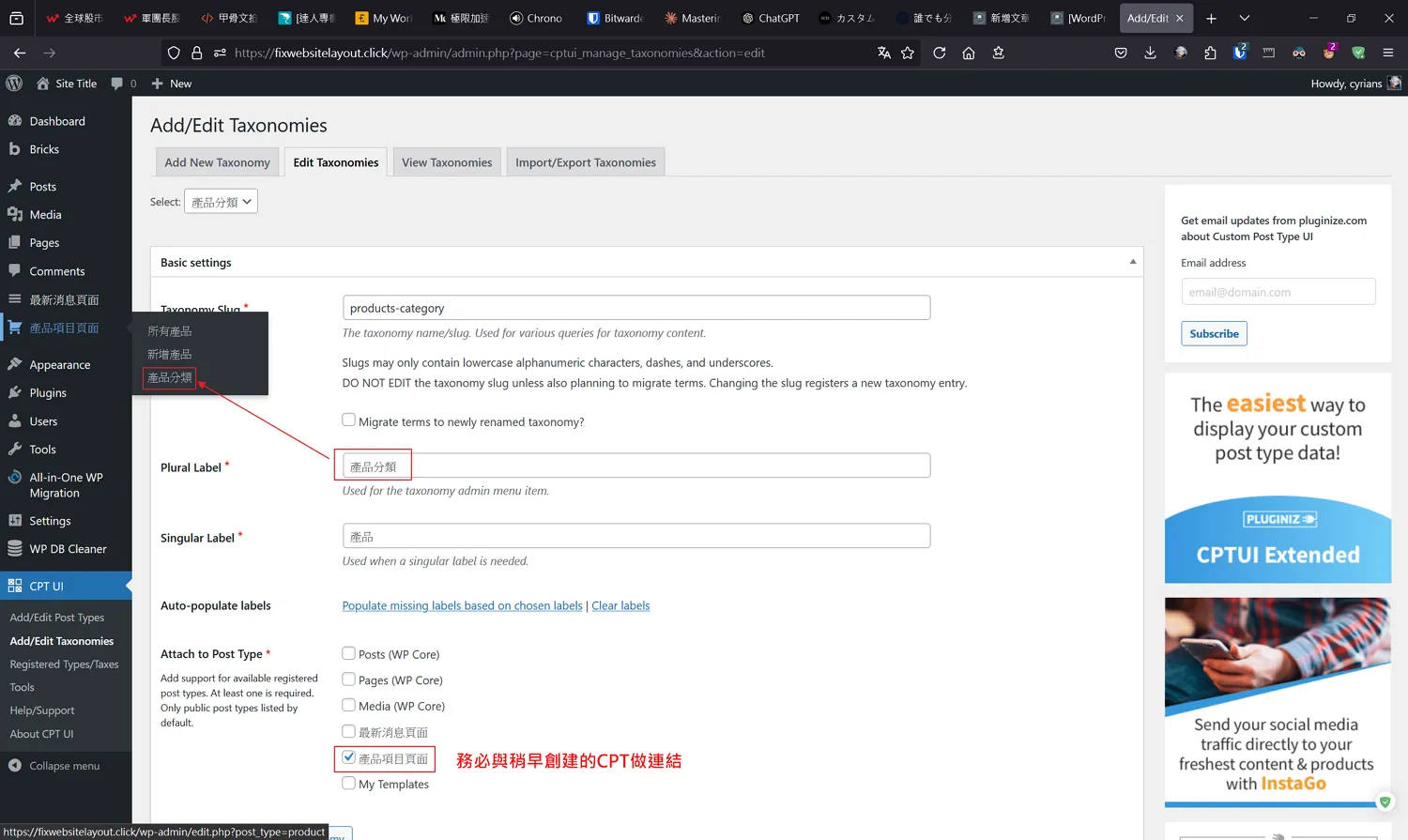Tick the My Templates post type checkbox
This screenshot has width=1408, height=840.
coord(349,783)
